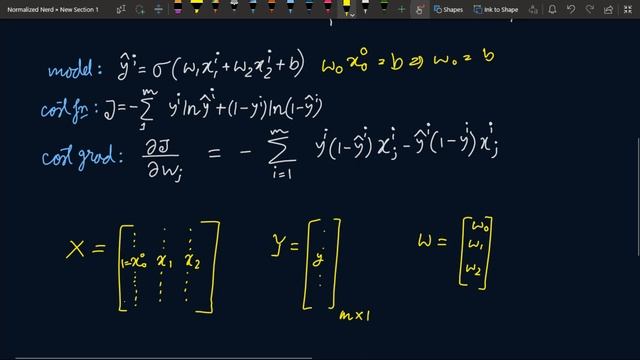
Task: Open the Share icon
Action: pyautogui.click(x=609, y=9)
